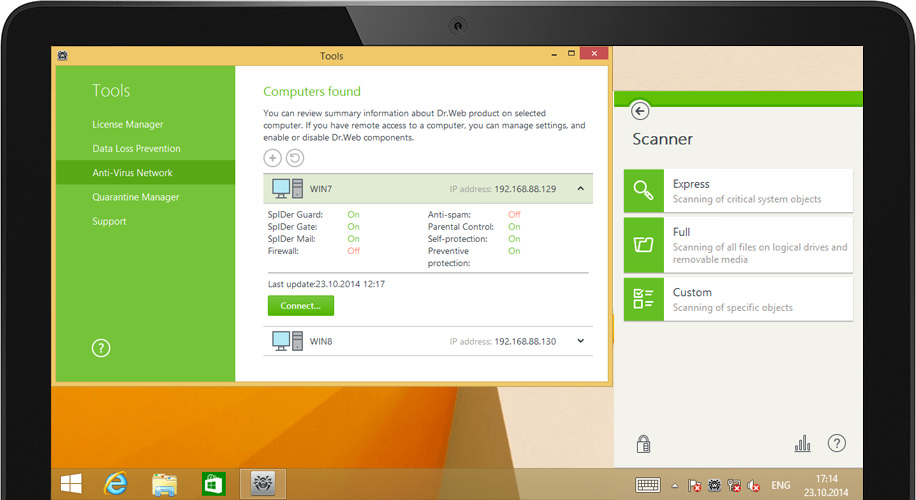Click the Express scan magnifier icon

644,190
